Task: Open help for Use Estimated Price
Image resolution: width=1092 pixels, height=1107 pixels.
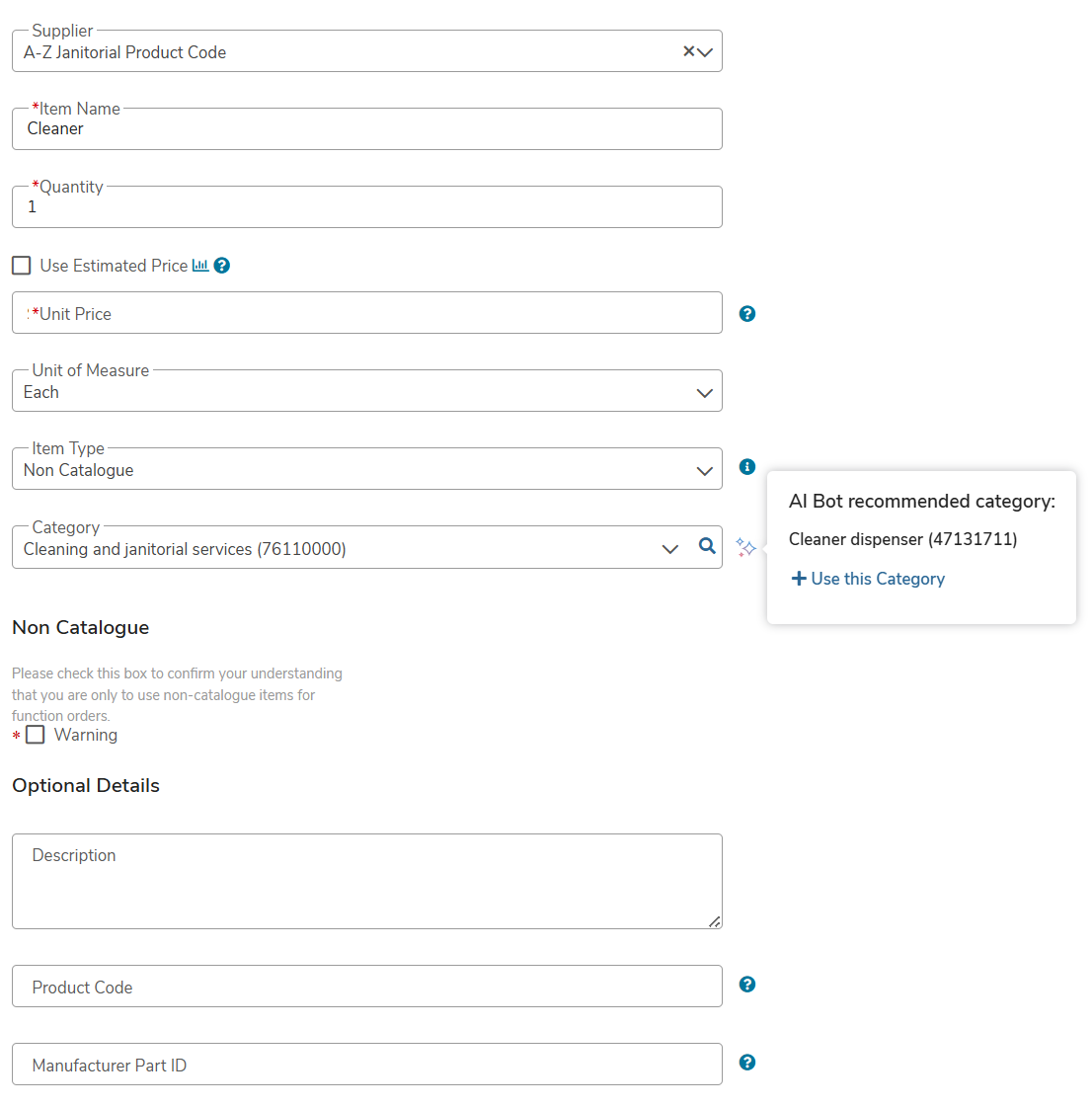Action: tap(222, 266)
